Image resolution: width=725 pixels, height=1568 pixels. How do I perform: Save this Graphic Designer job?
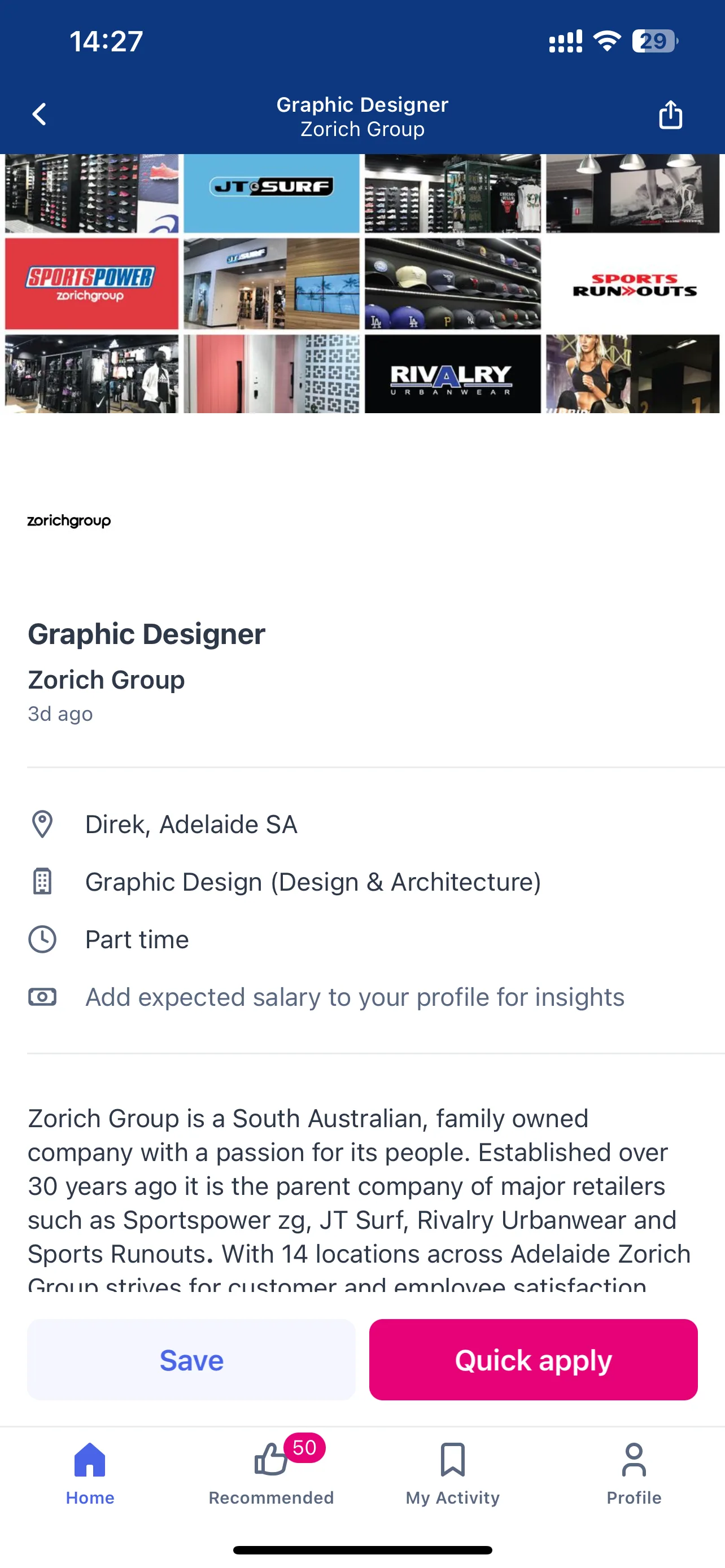click(x=191, y=1360)
